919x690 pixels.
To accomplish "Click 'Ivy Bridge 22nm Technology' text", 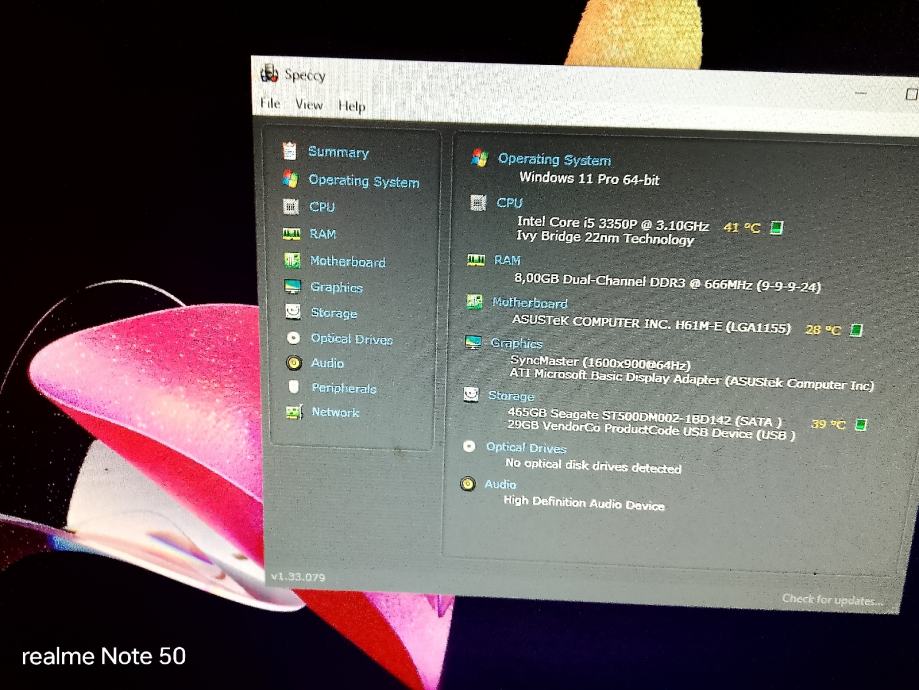I will [x=605, y=237].
